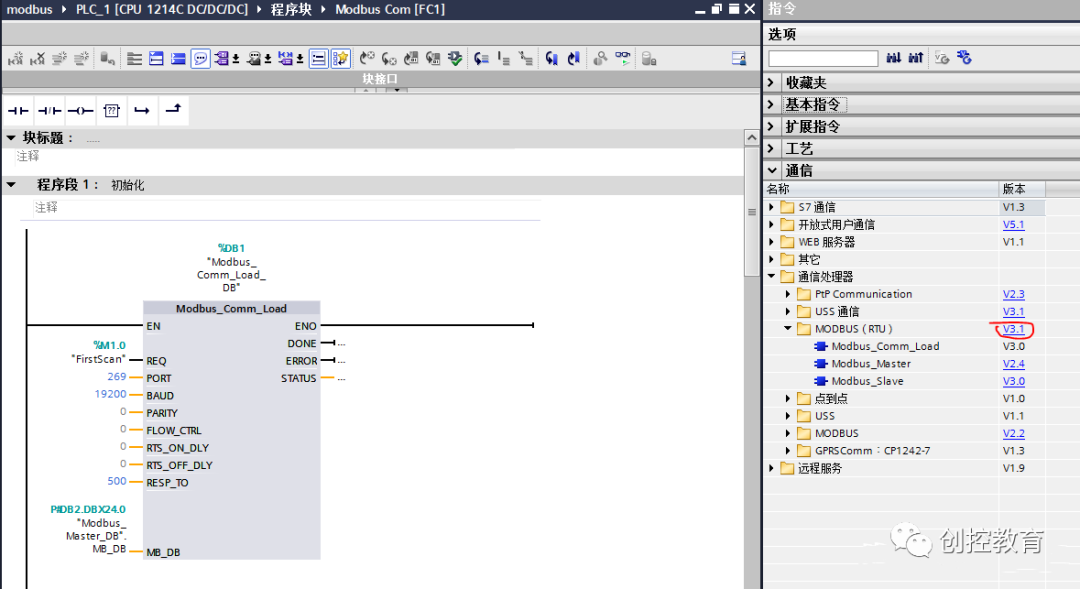This screenshot has height=589, width=1080.
Task: Collapse the 通信处理器 folder
Action: [x=771, y=276]
